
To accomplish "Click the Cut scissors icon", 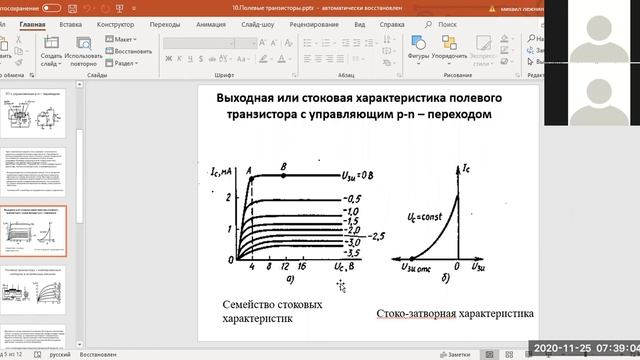I will click(18, 40).
